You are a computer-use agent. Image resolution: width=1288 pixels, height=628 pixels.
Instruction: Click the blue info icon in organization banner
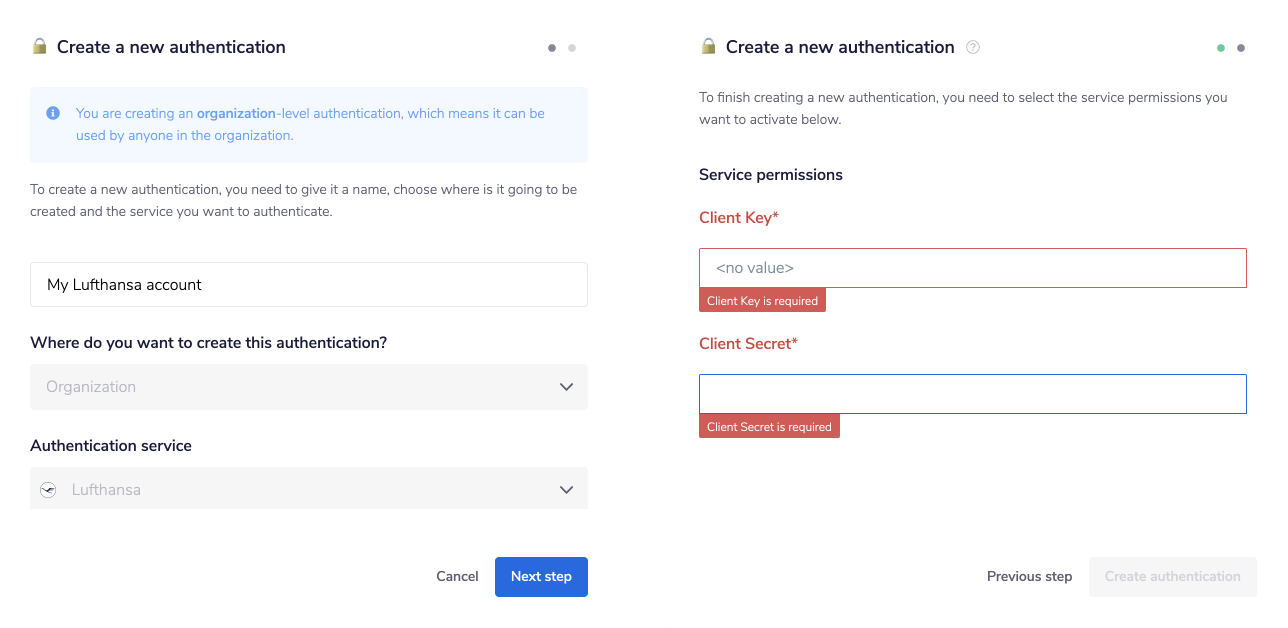click(x=53, y=113)
